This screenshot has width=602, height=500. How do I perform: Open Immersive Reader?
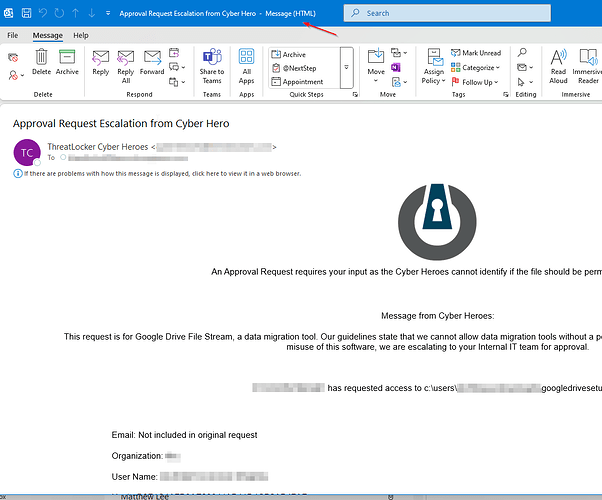pos(587,67)
